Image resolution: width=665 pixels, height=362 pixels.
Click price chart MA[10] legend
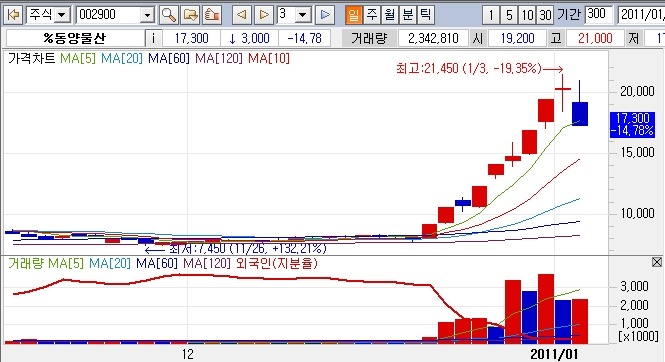click(269, 58)
